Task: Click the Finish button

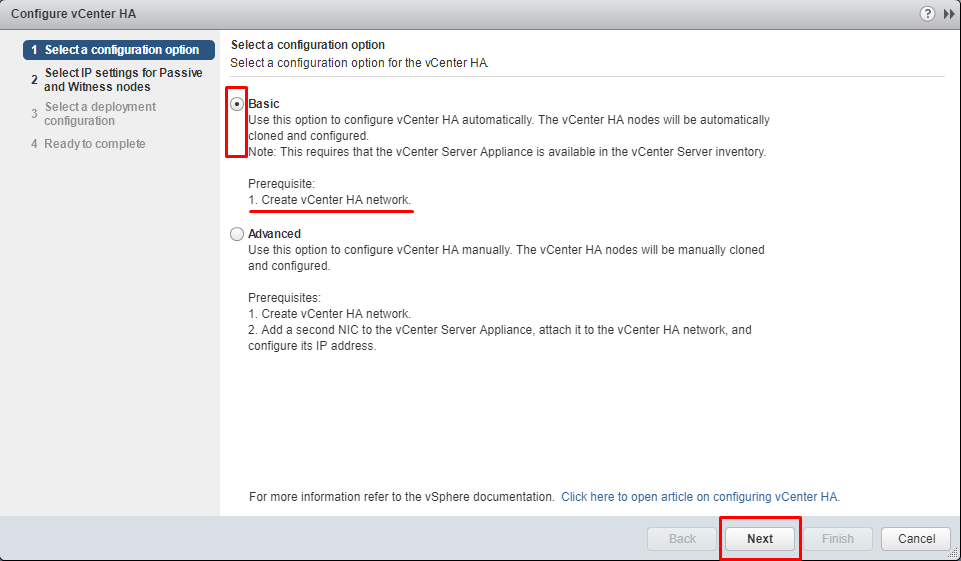Action: tap(838, 539)
